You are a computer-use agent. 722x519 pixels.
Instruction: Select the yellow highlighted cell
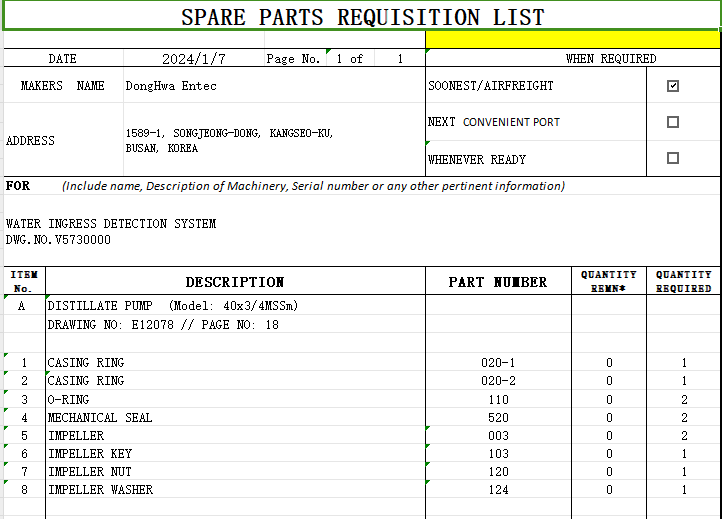tap(573, 41)
